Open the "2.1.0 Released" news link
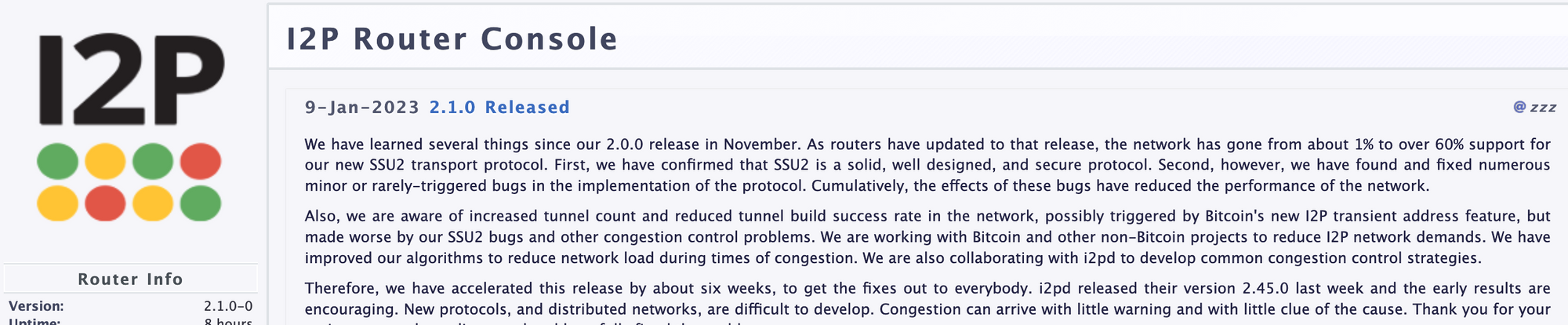 (x=499, y=108)
